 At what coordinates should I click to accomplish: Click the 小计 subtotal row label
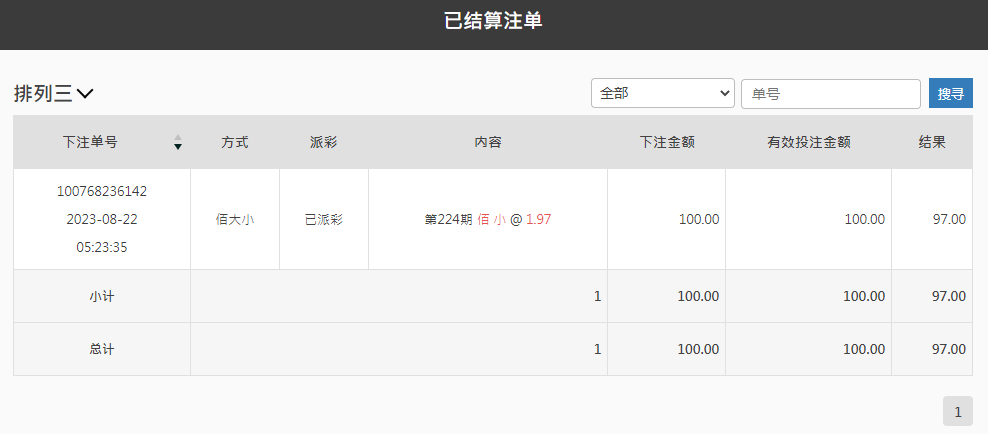click(x=102, y=296)
